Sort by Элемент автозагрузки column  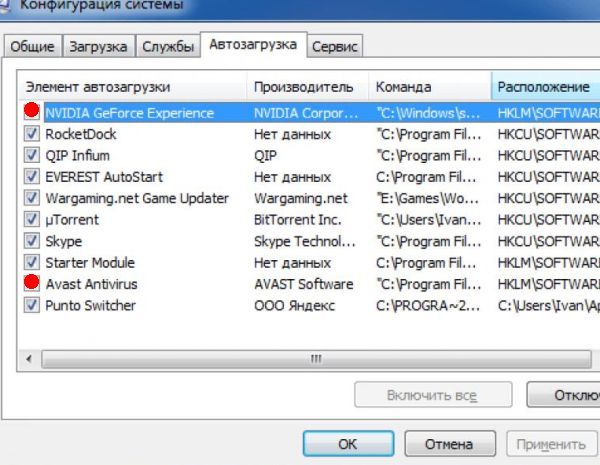(x=132, y=87)
